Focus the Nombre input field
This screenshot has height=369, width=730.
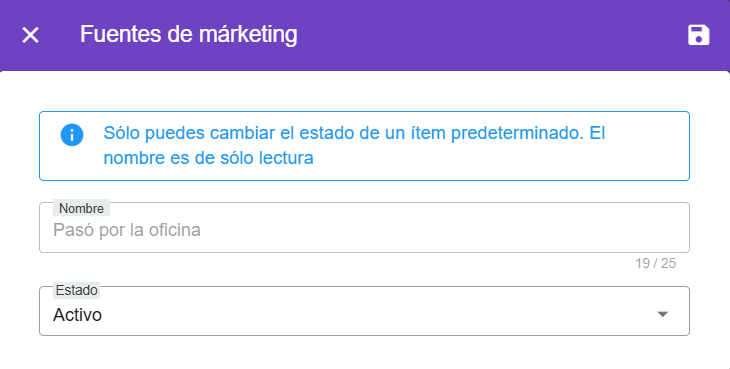click(x=364, y=228)
